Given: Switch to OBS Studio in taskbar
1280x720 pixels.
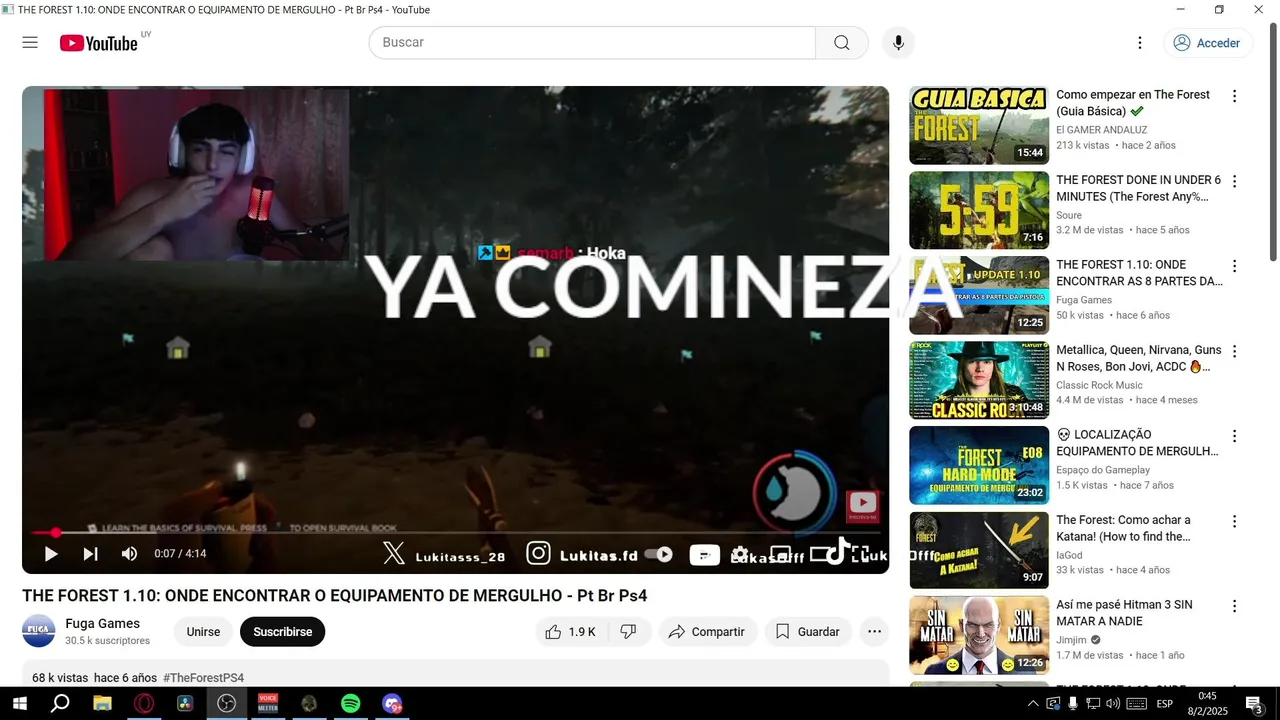Looking at the screenshot, I should 227,704.
